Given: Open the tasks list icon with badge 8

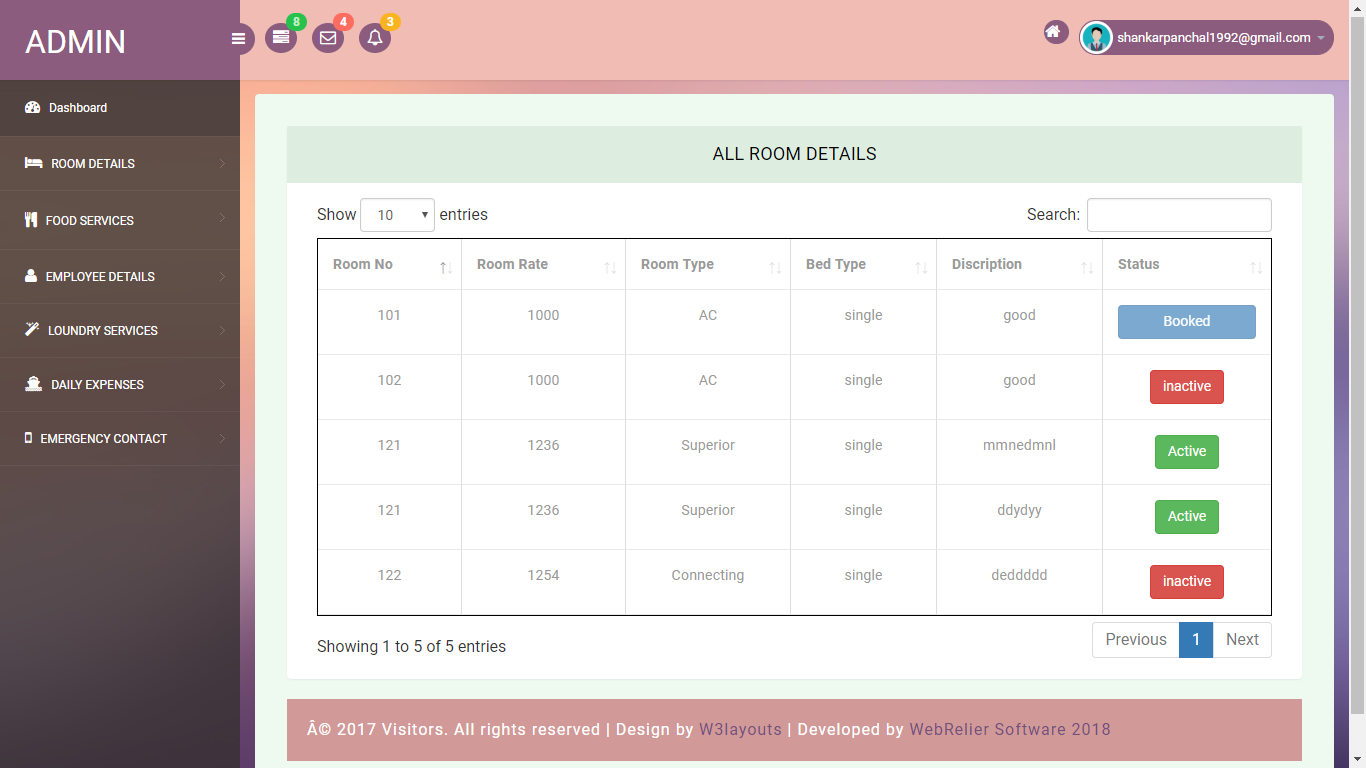Looking at the screenshot, I should (x=281, y=38).
